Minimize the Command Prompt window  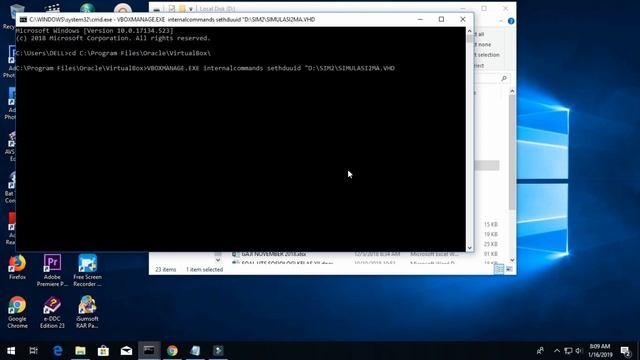click(x=420, y=19)
